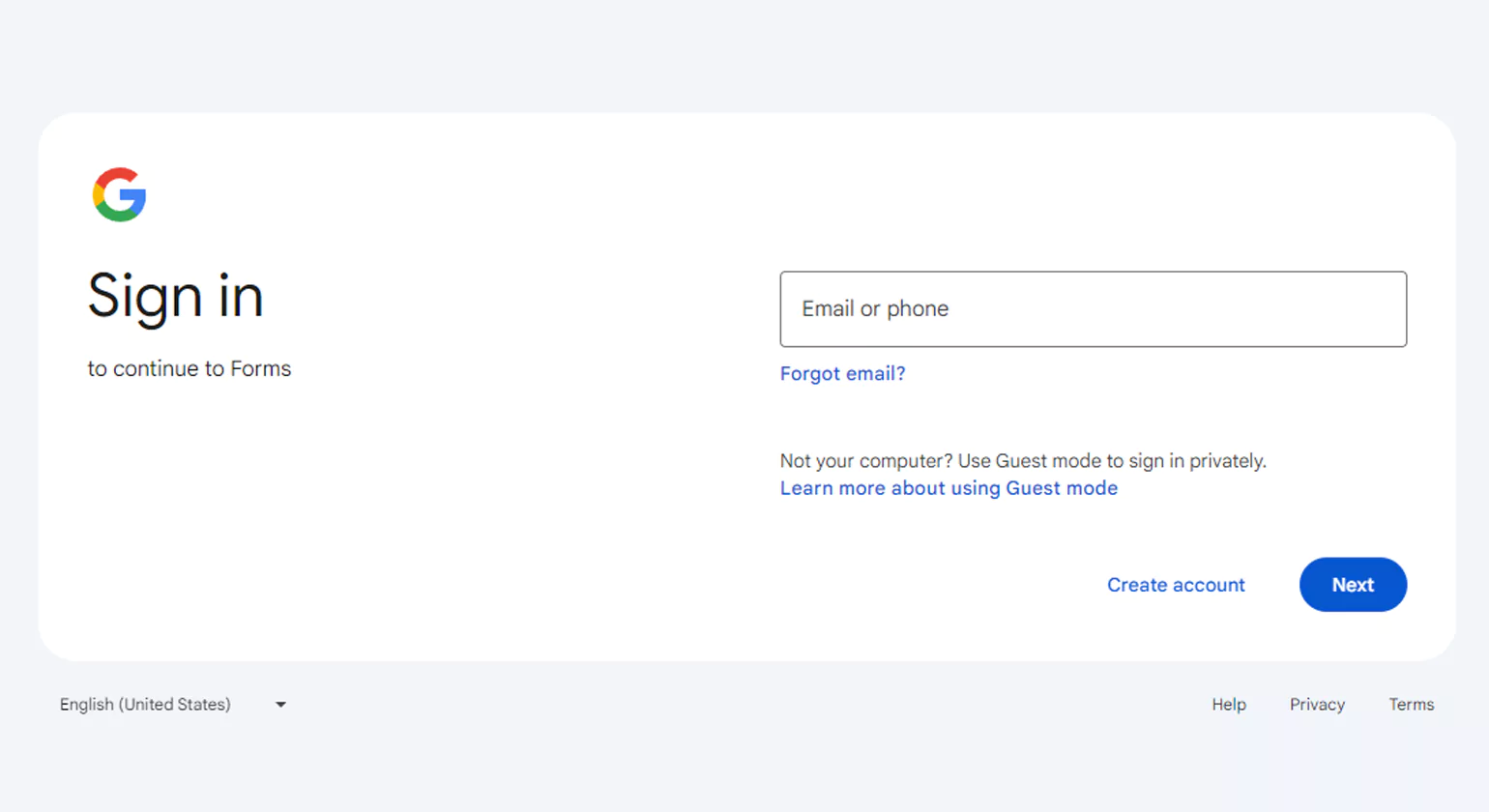This screenshot has height=812, width=1489.
Task: Open the English (United States) language selector
Action: coord(145,705)
